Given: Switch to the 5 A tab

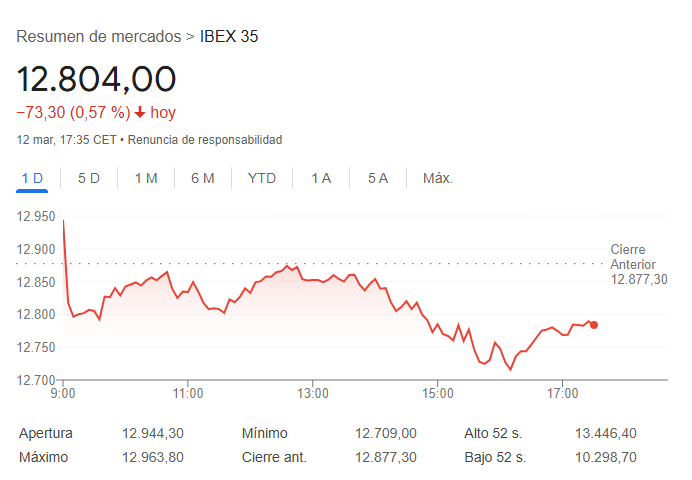Looking at the screenshot, I should 378,179.
